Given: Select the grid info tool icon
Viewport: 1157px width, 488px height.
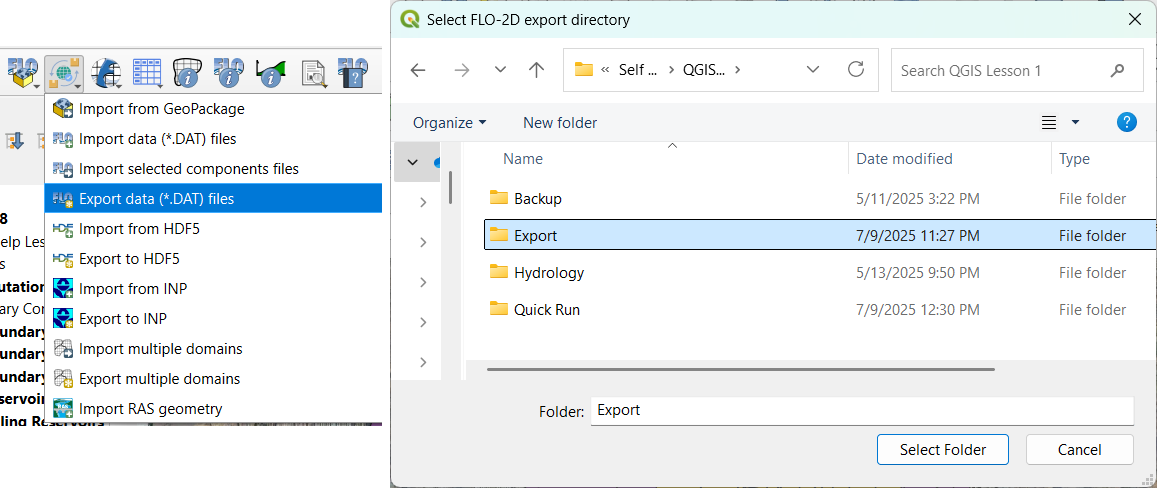Looking at the screenshot, I should point(188,73).
